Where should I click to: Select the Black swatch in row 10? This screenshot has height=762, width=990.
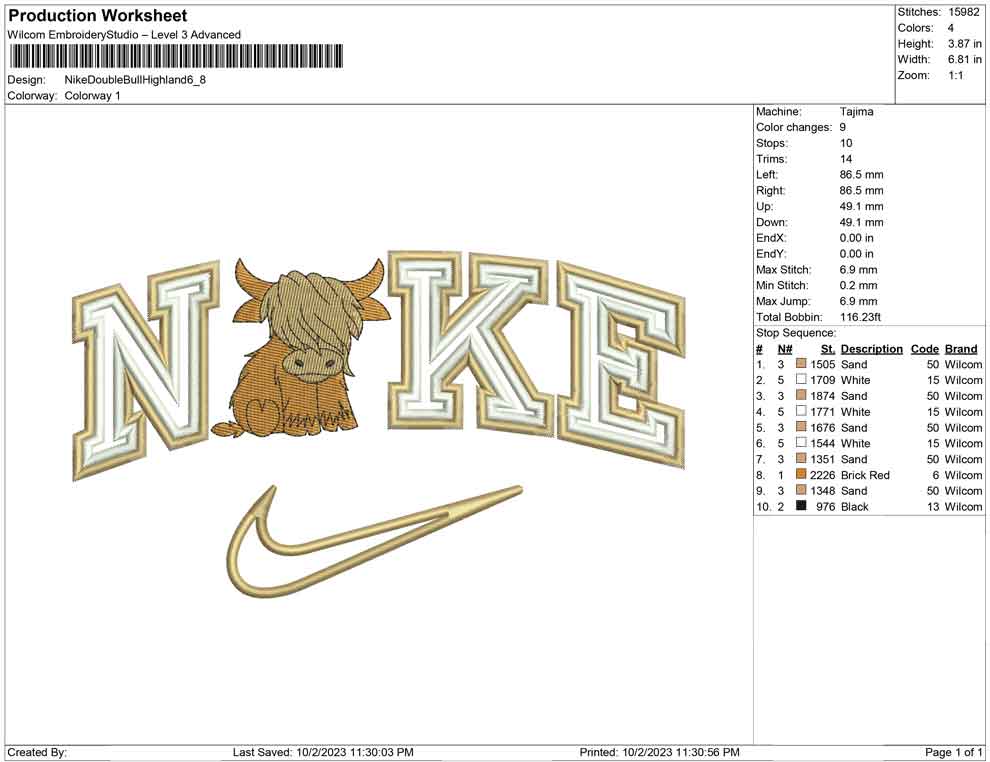click(x=801, y=506)
